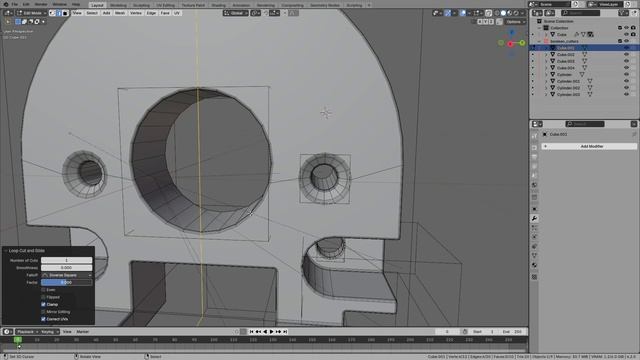Select material preview shading

coord(510,13)
